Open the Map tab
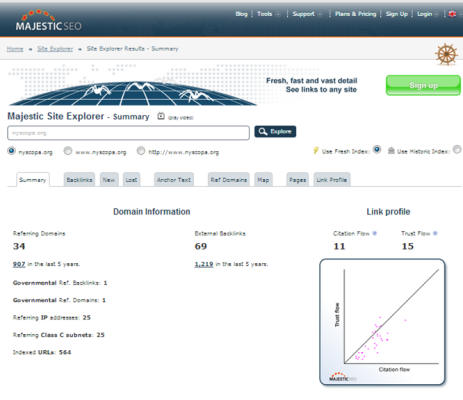The height and width of the screenshot is (400, 463). [x=263, y=180]
